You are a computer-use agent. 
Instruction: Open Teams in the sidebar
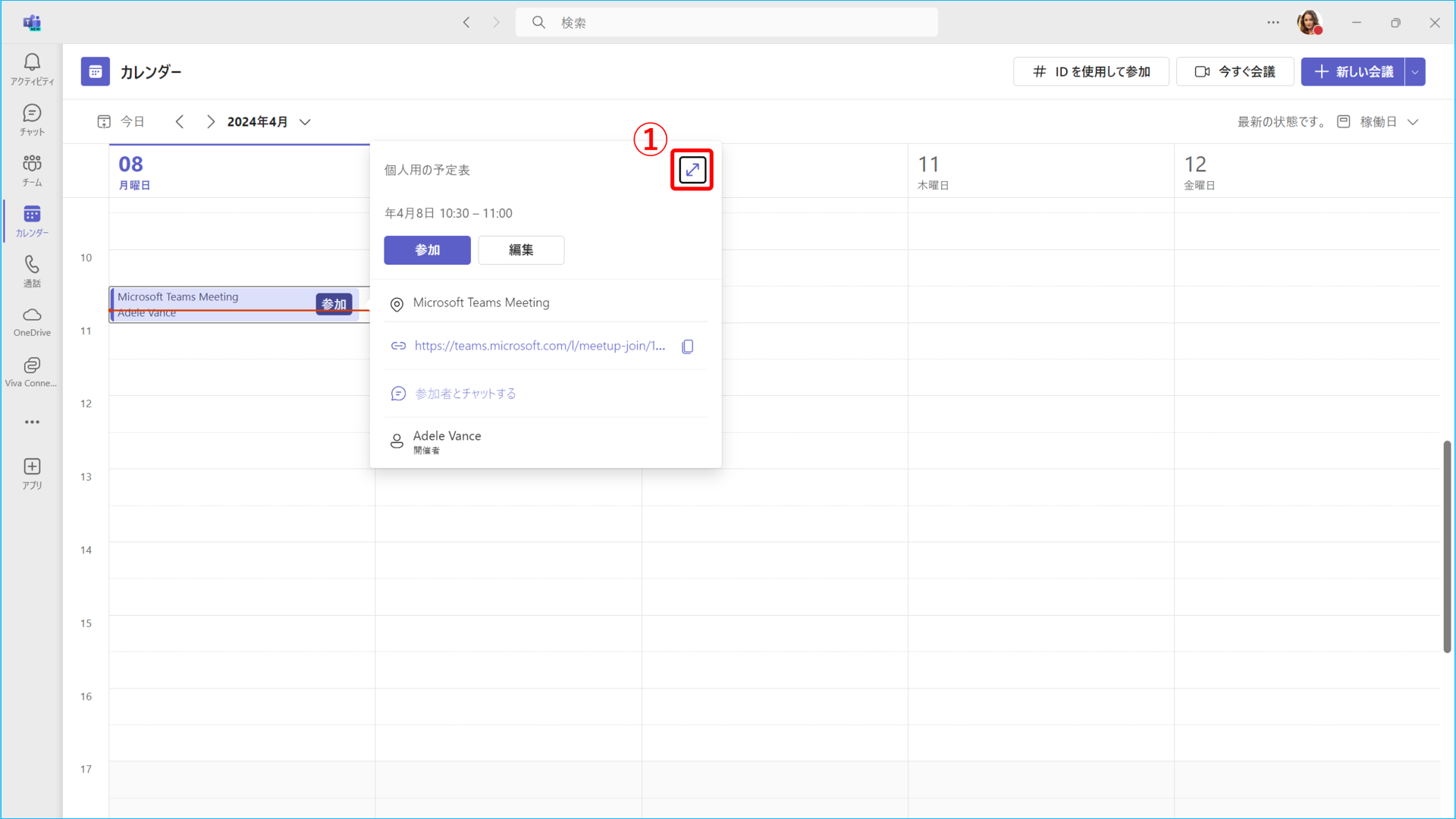coord(32,171)
